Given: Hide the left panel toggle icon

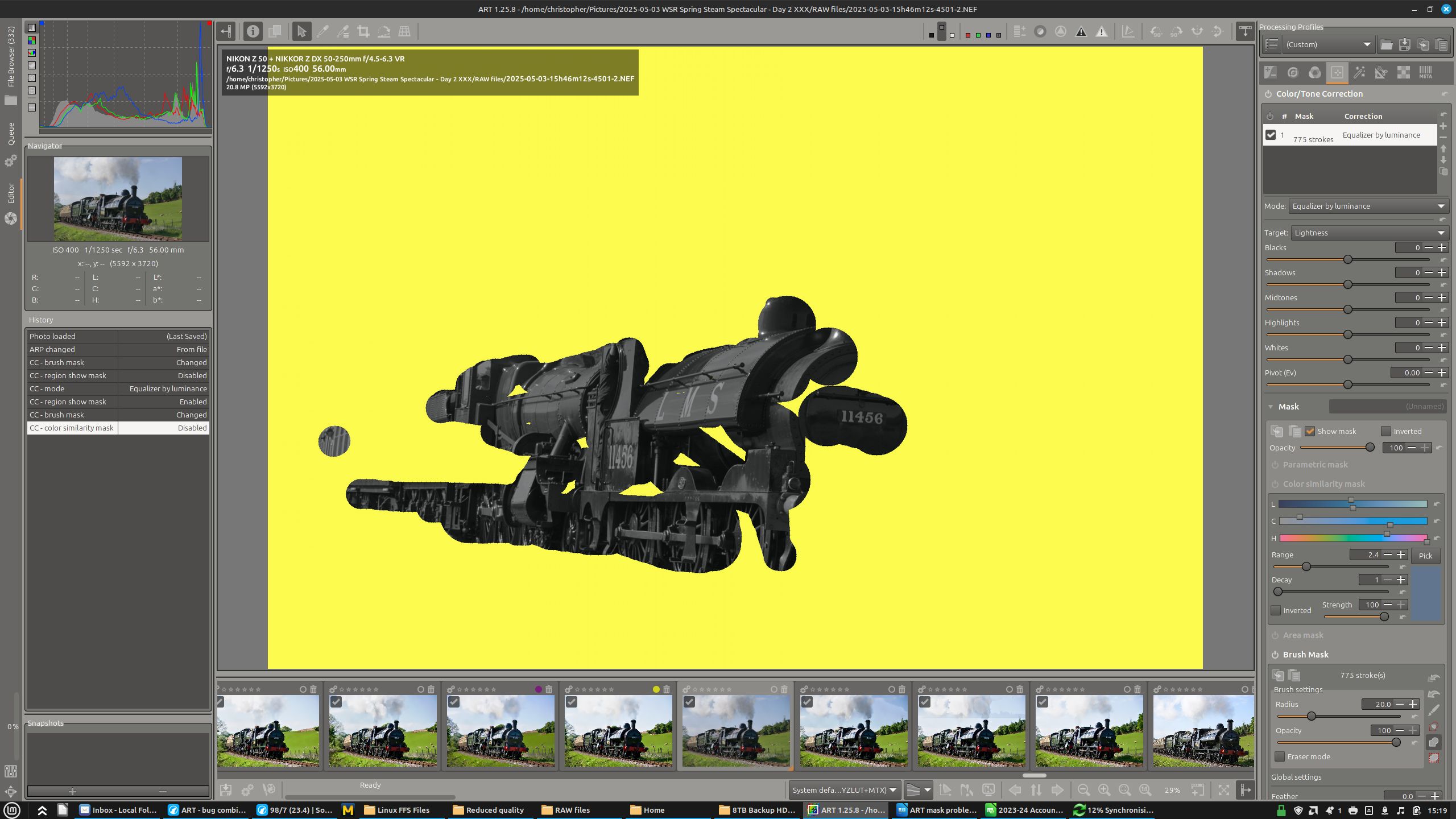Looking at the screenshot, I should tap(226, 31).
